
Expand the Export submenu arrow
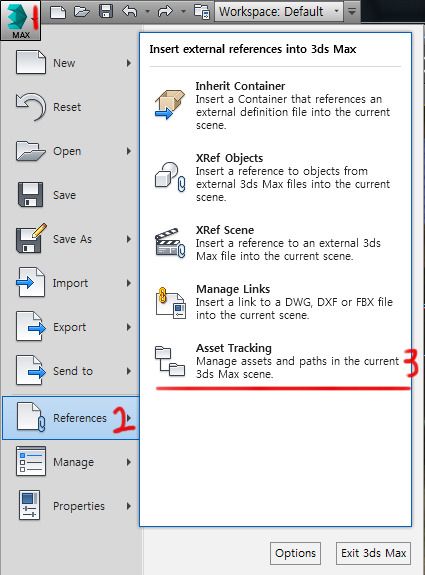129,327
